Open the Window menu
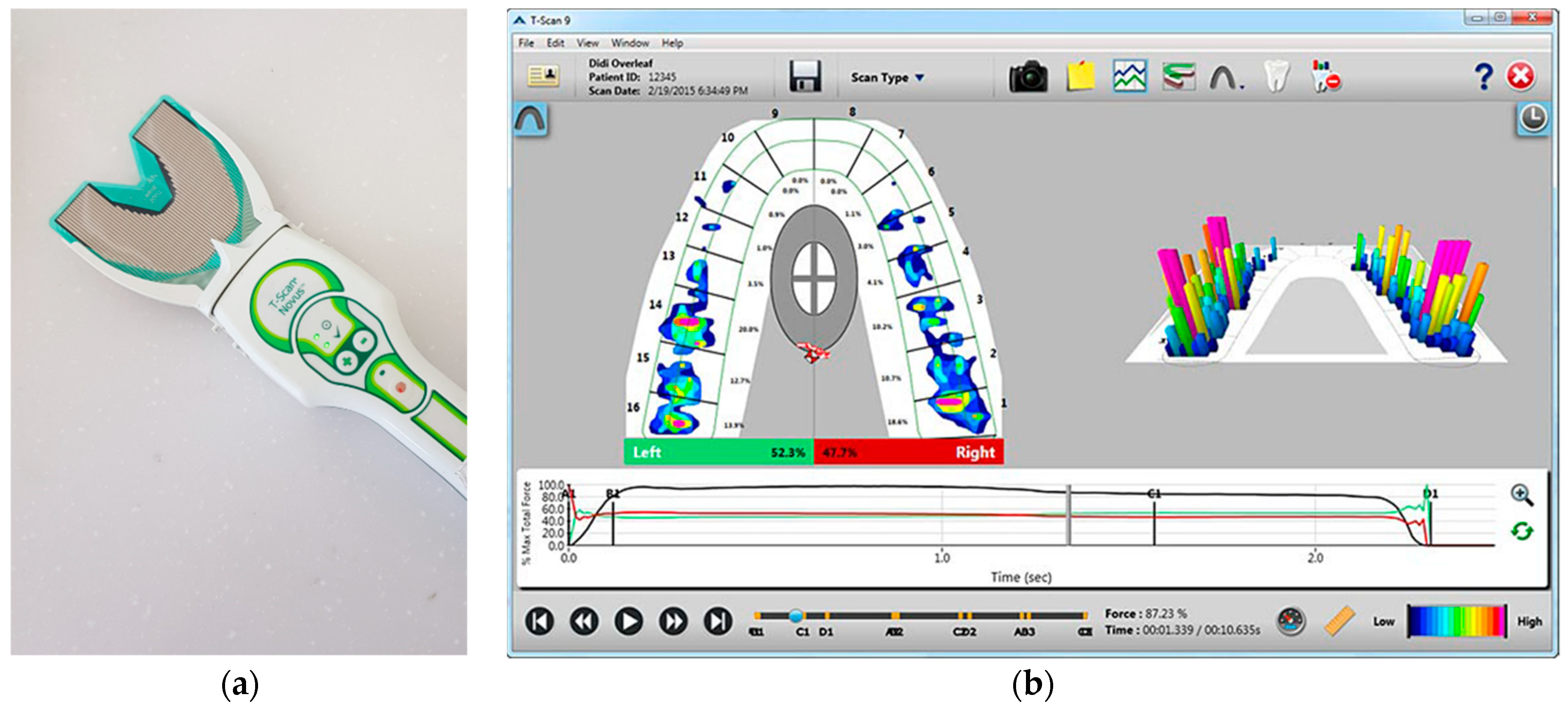 (x=630, y=43)
